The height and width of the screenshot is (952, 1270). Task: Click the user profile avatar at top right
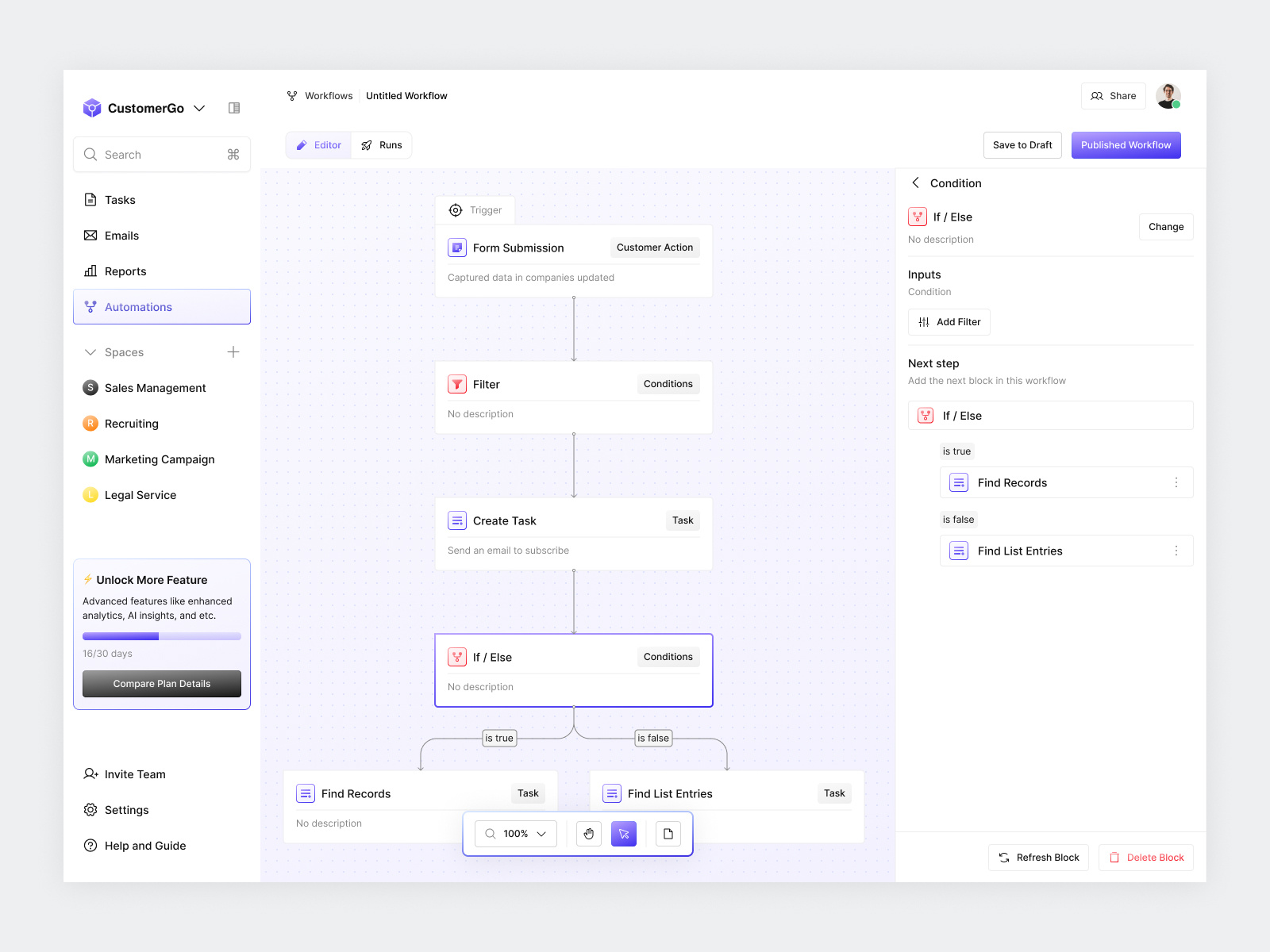coord(1168,96)
